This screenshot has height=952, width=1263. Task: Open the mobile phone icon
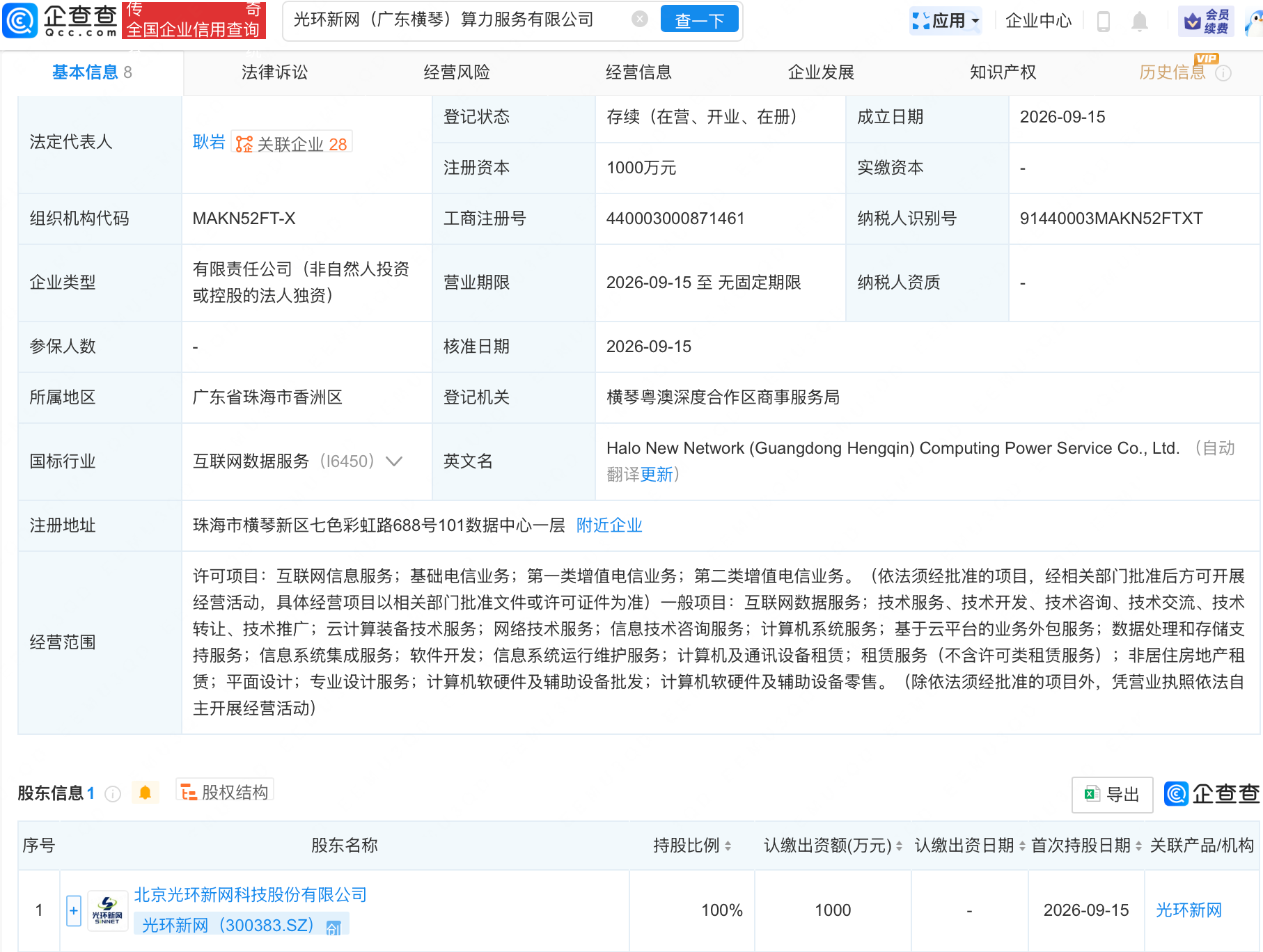click(1104, 22)
